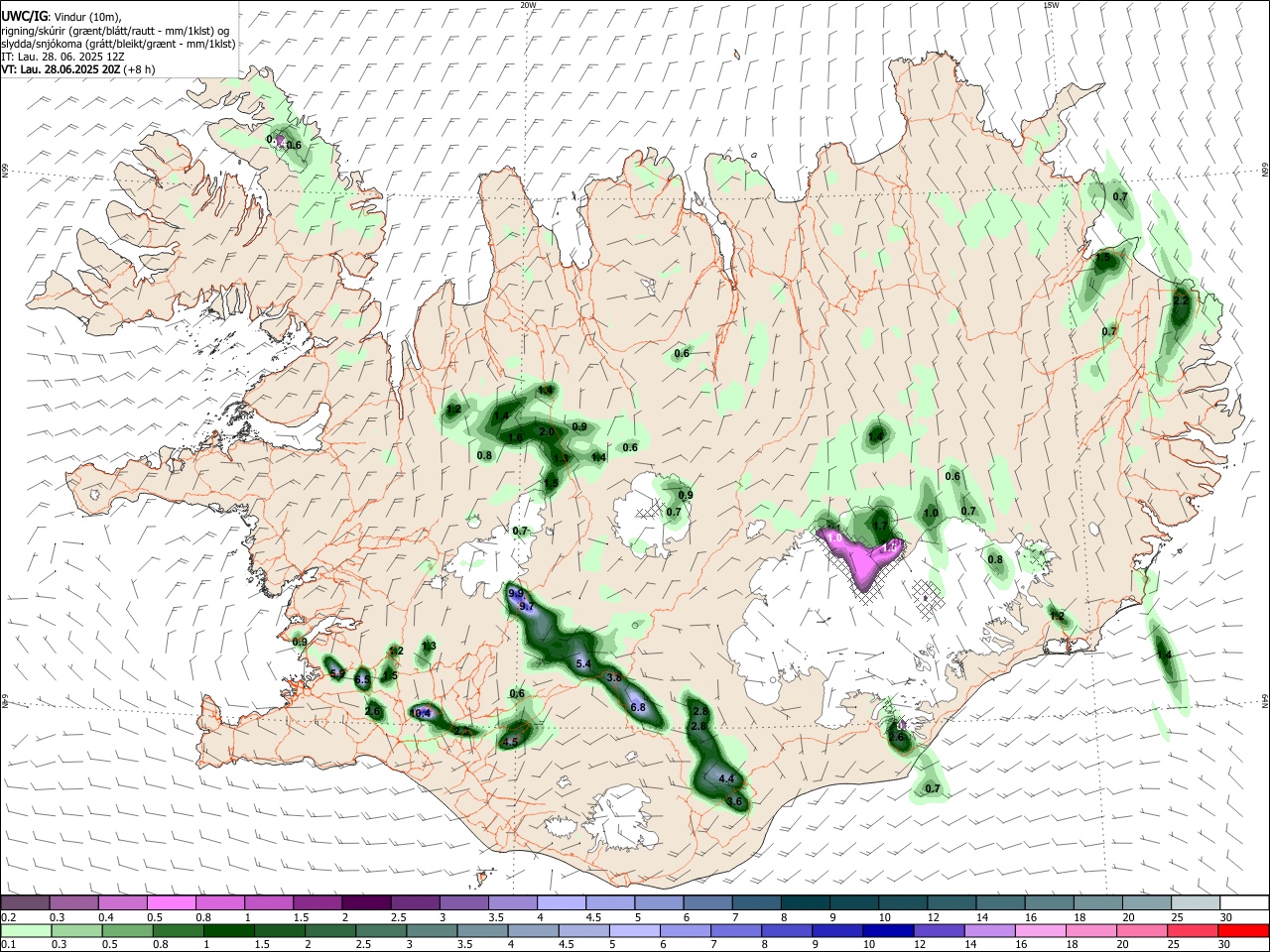Image resolution: width=1270 pixels, height=952 pixels.
Task: Click the '9.9' precipitation value on the map
Action: (516, 593)
